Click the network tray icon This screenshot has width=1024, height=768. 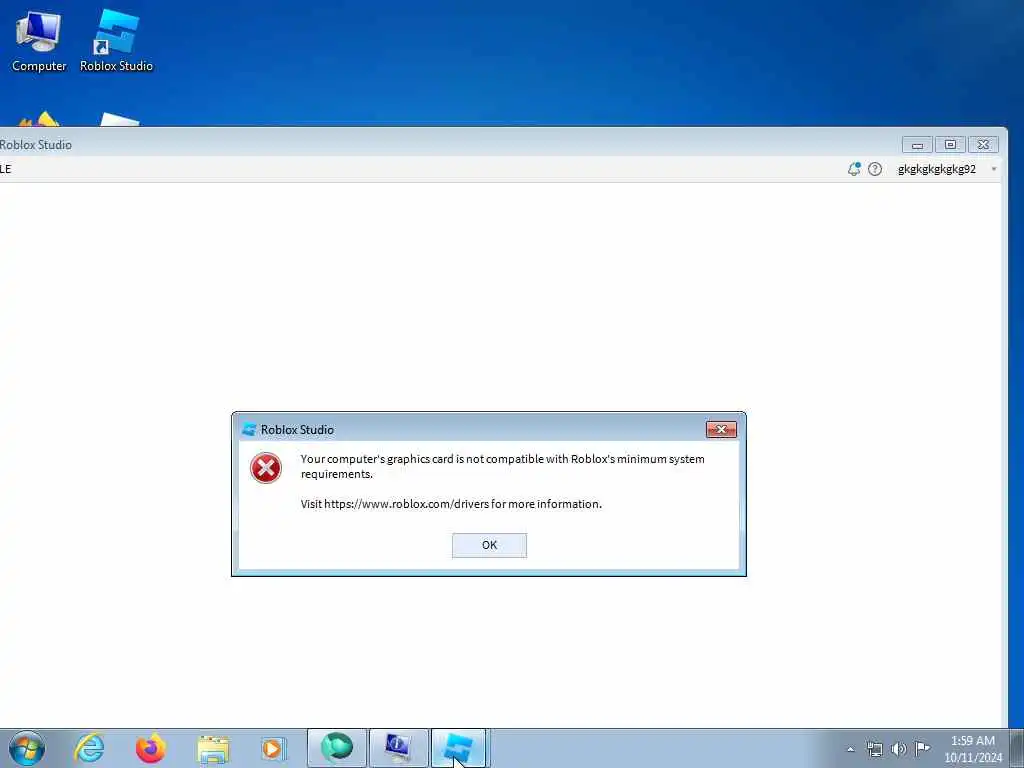(x=874, y=749)
